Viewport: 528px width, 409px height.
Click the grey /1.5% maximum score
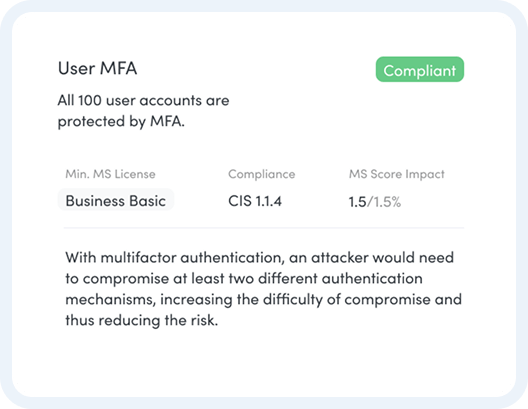[384, 202]
